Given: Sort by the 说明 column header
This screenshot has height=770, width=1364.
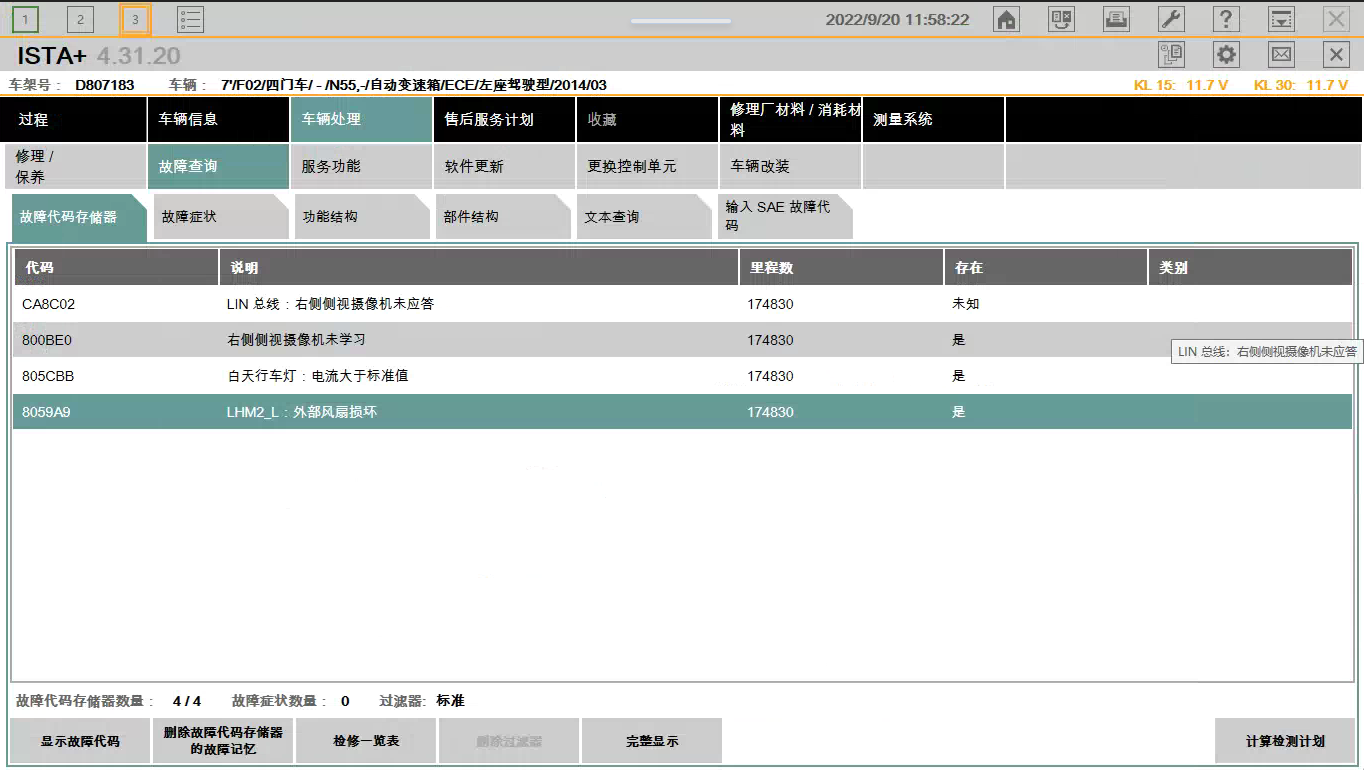Looking at the screenshot, I should 479,267.
